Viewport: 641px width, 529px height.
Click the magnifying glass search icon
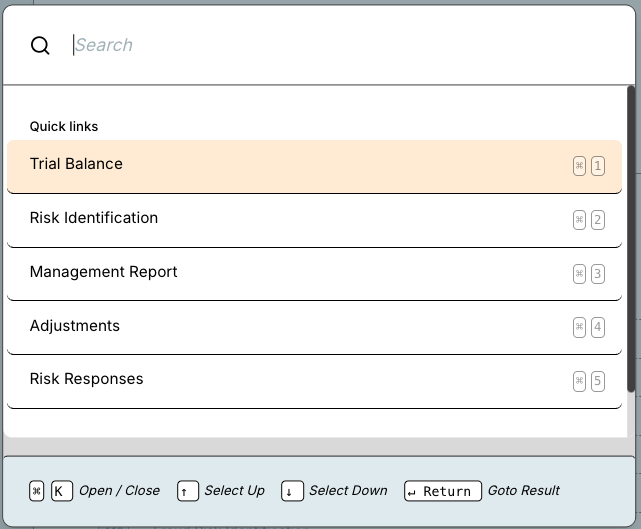40,45
